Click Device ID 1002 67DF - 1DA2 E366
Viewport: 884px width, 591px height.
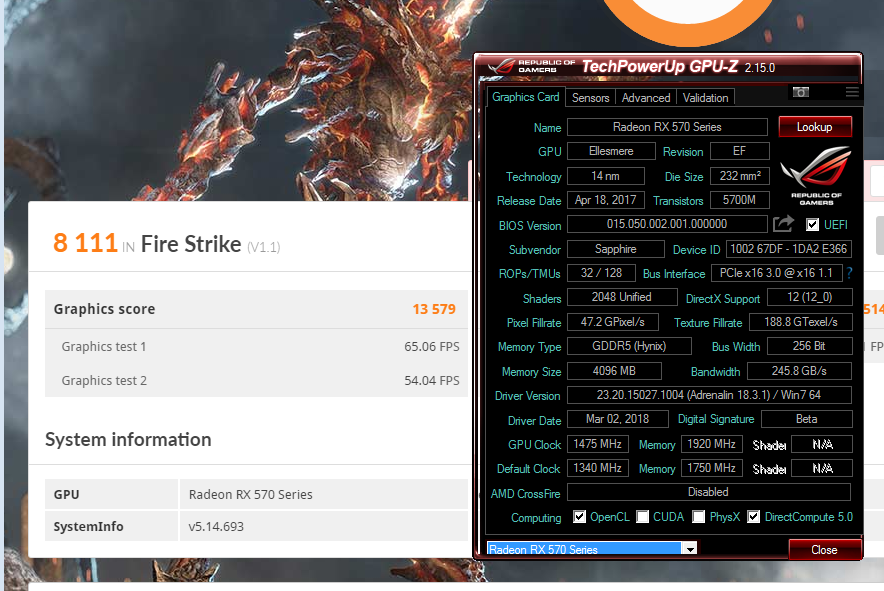coord(788,249)
